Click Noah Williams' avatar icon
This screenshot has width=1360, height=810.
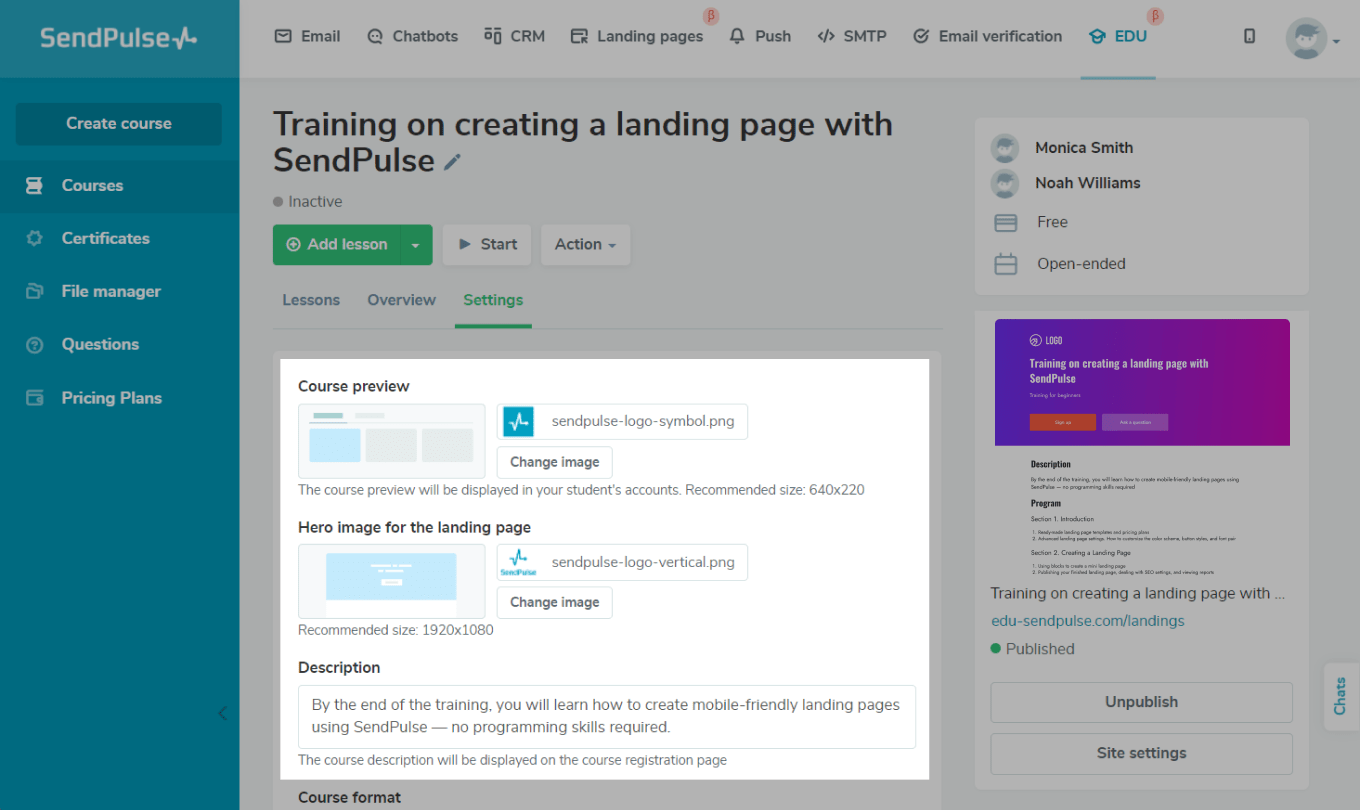(1005, 183)
